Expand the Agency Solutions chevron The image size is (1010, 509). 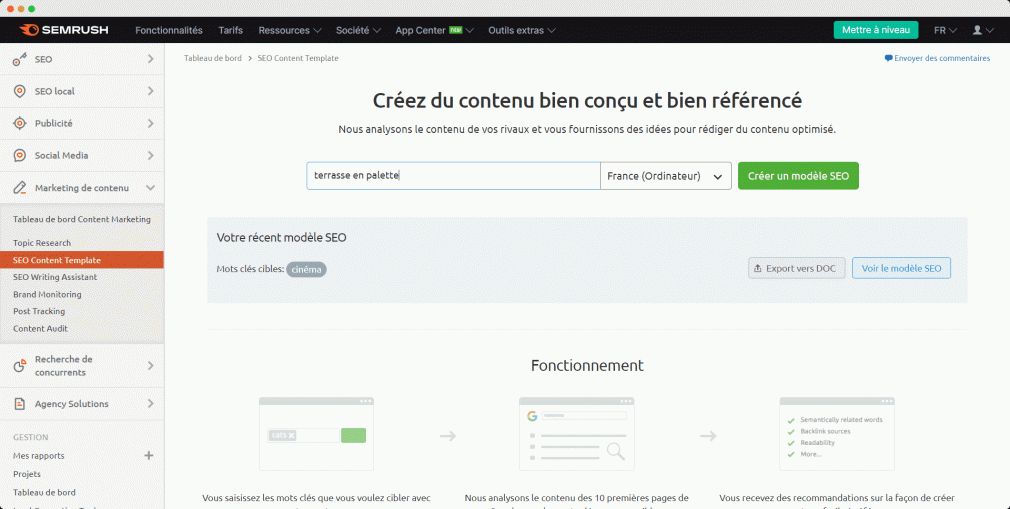(151, 404)
